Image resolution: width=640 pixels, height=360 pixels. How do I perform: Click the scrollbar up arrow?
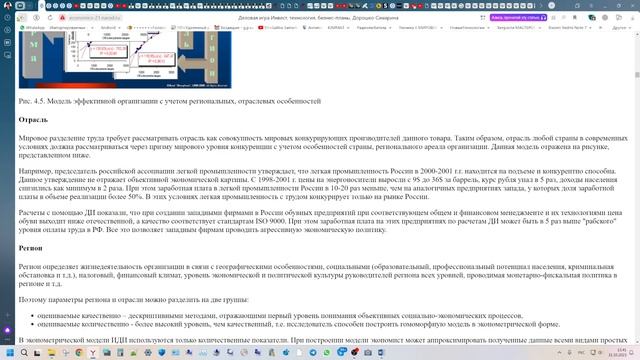pyautogui.click(x=637, y=35)
